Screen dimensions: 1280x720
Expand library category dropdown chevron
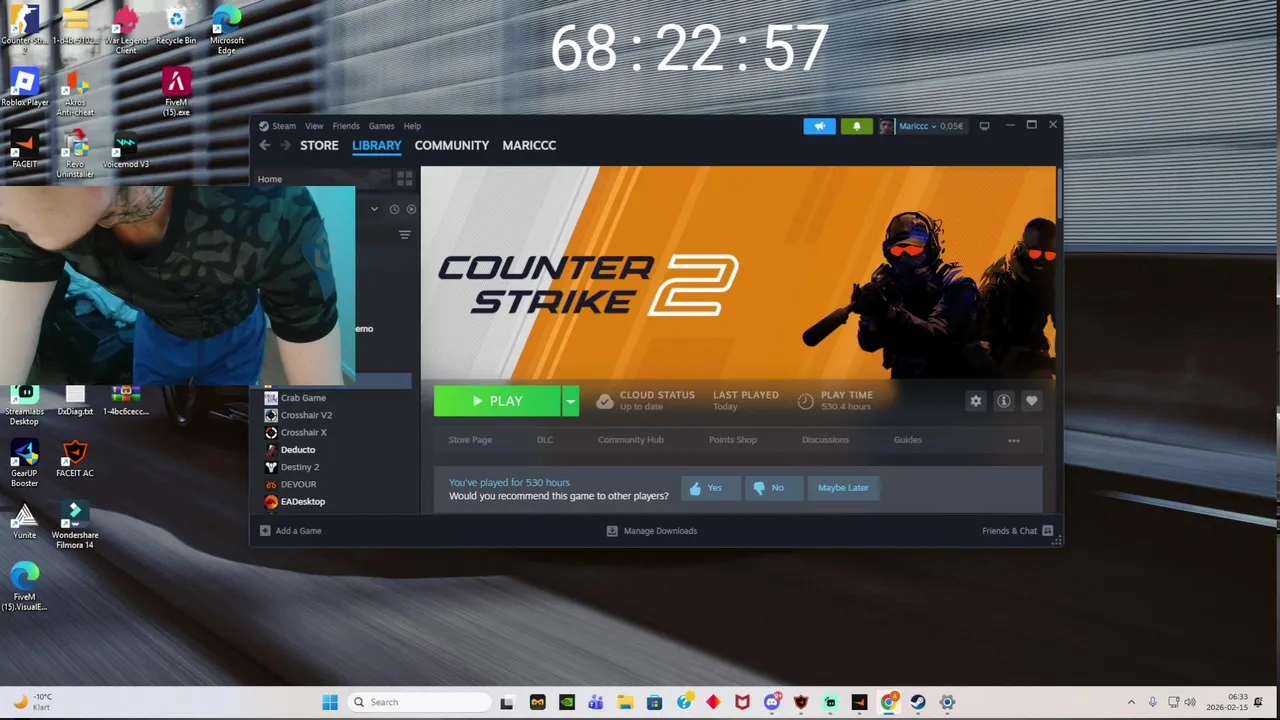374,209
